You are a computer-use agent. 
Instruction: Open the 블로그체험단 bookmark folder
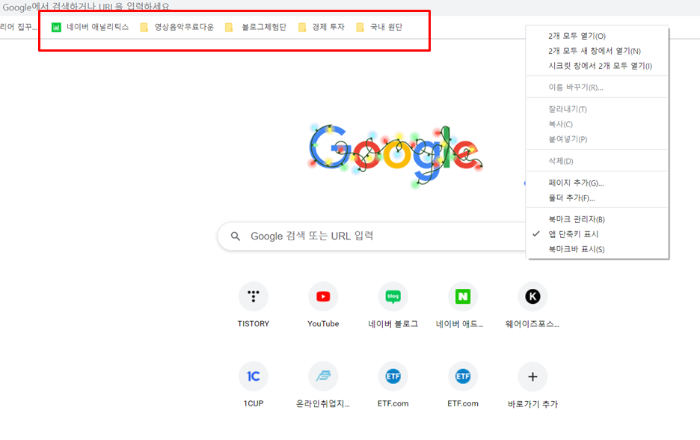point(256,28)
